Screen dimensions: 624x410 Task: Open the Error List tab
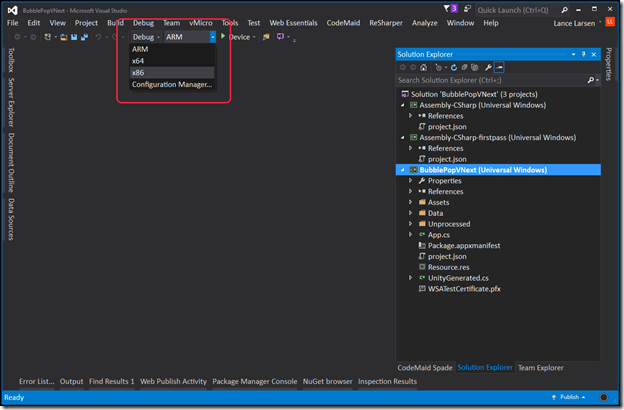(37, 381)
